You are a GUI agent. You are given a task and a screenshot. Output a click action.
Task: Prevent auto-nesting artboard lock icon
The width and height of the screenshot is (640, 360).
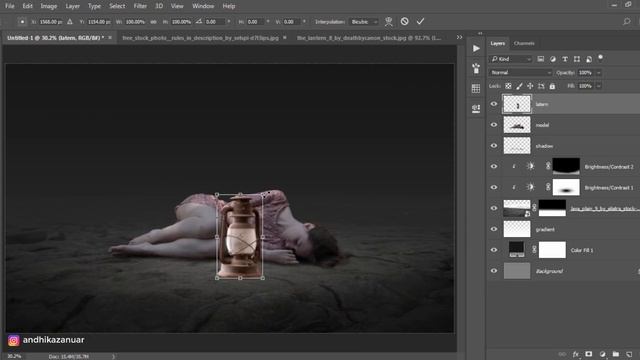pos(541,86)
